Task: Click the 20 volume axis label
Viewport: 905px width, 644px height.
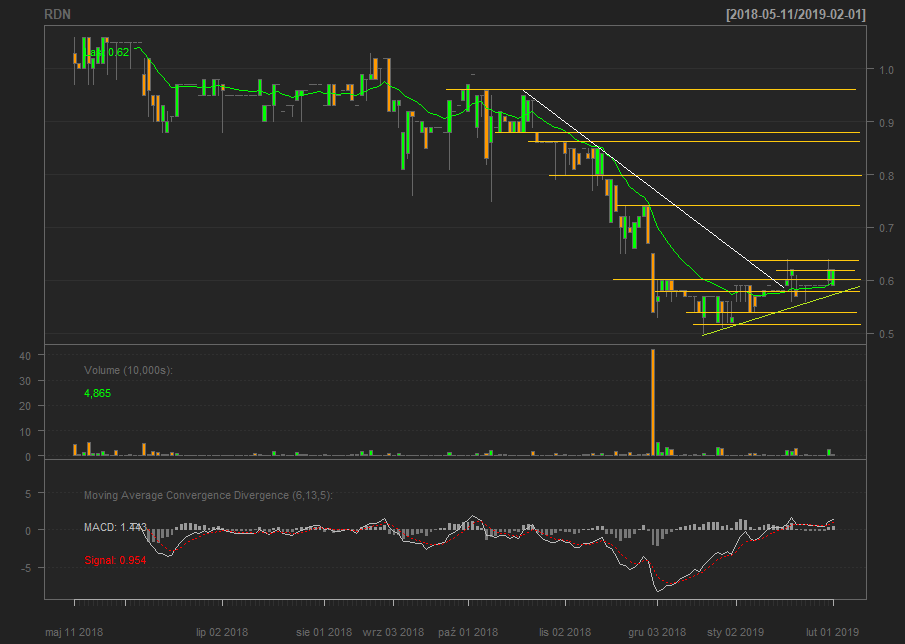Action: click(x=25, y=406)
